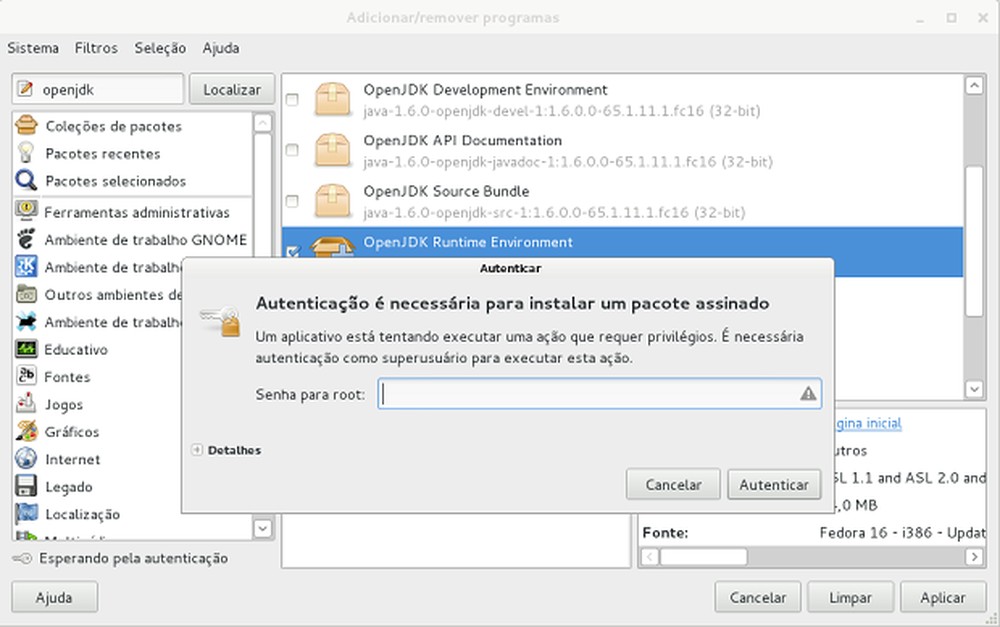Viewport: 1000px width, 627px height.
Task: Open the Filtros menu
Action: tap(96, 47)
